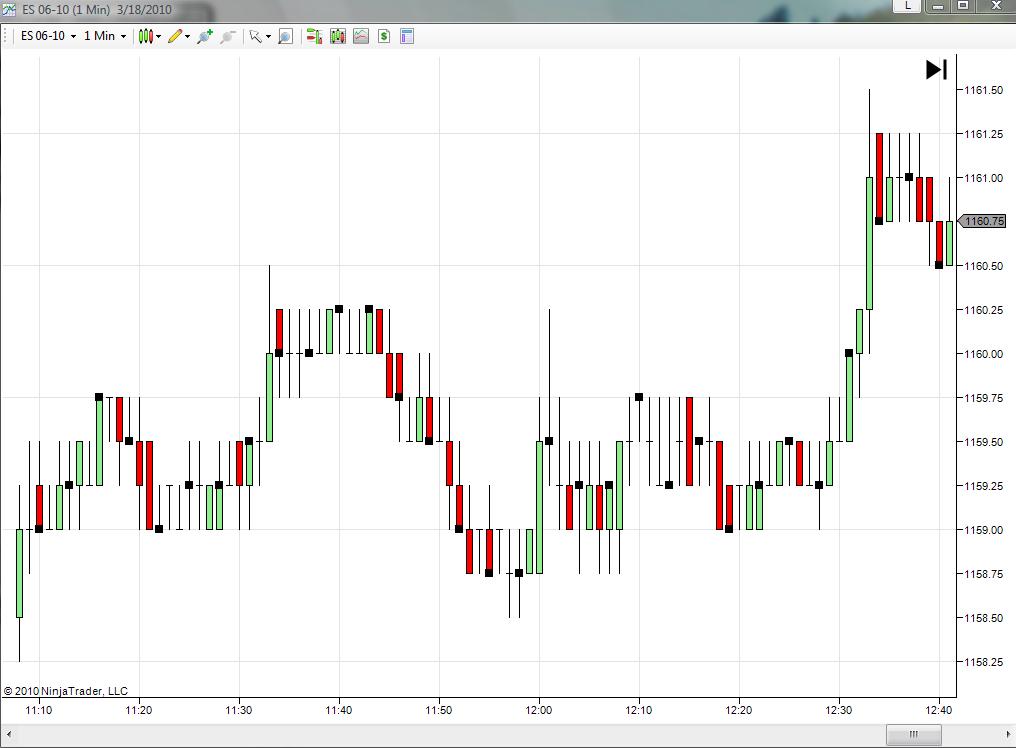Click the scrollbar left arrow
Screen dimensions: 1016x748
coord(8,734)
